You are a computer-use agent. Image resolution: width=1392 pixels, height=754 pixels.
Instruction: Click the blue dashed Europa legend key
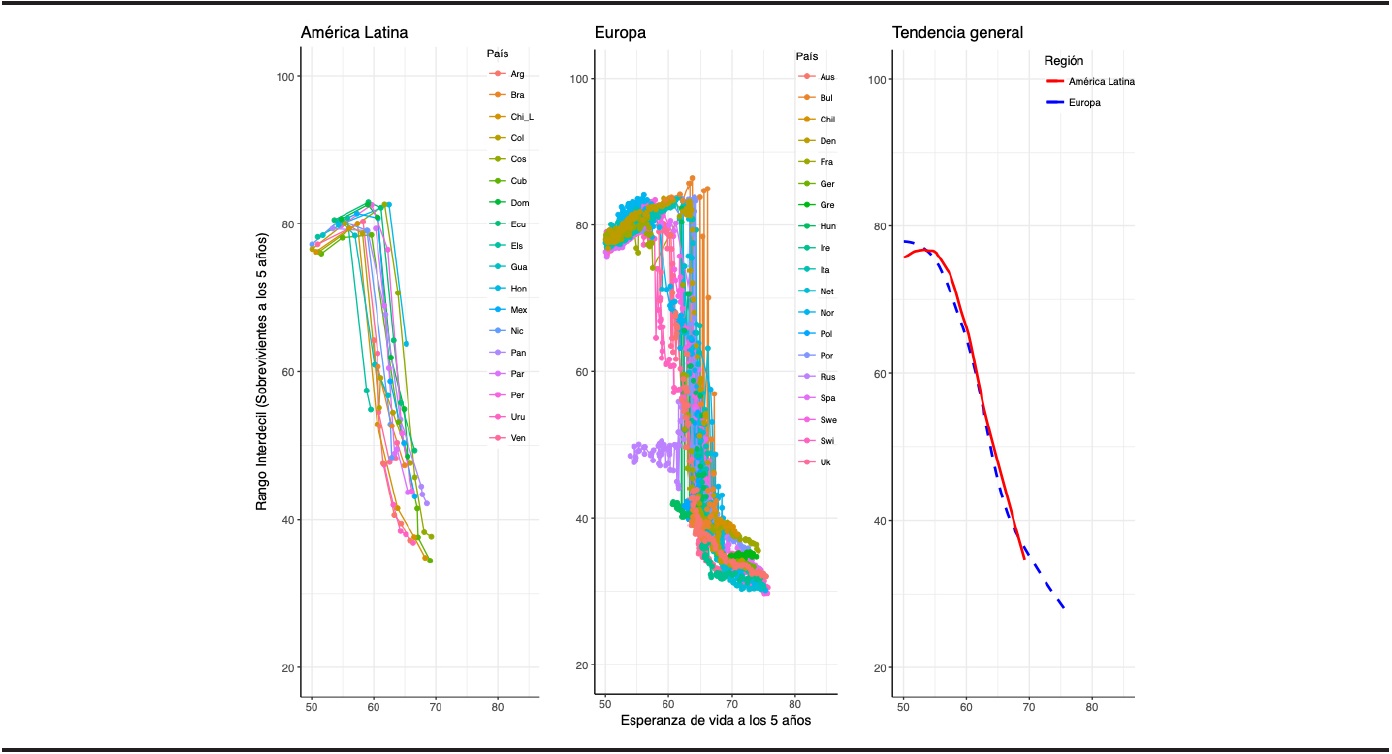[1054, 102]
